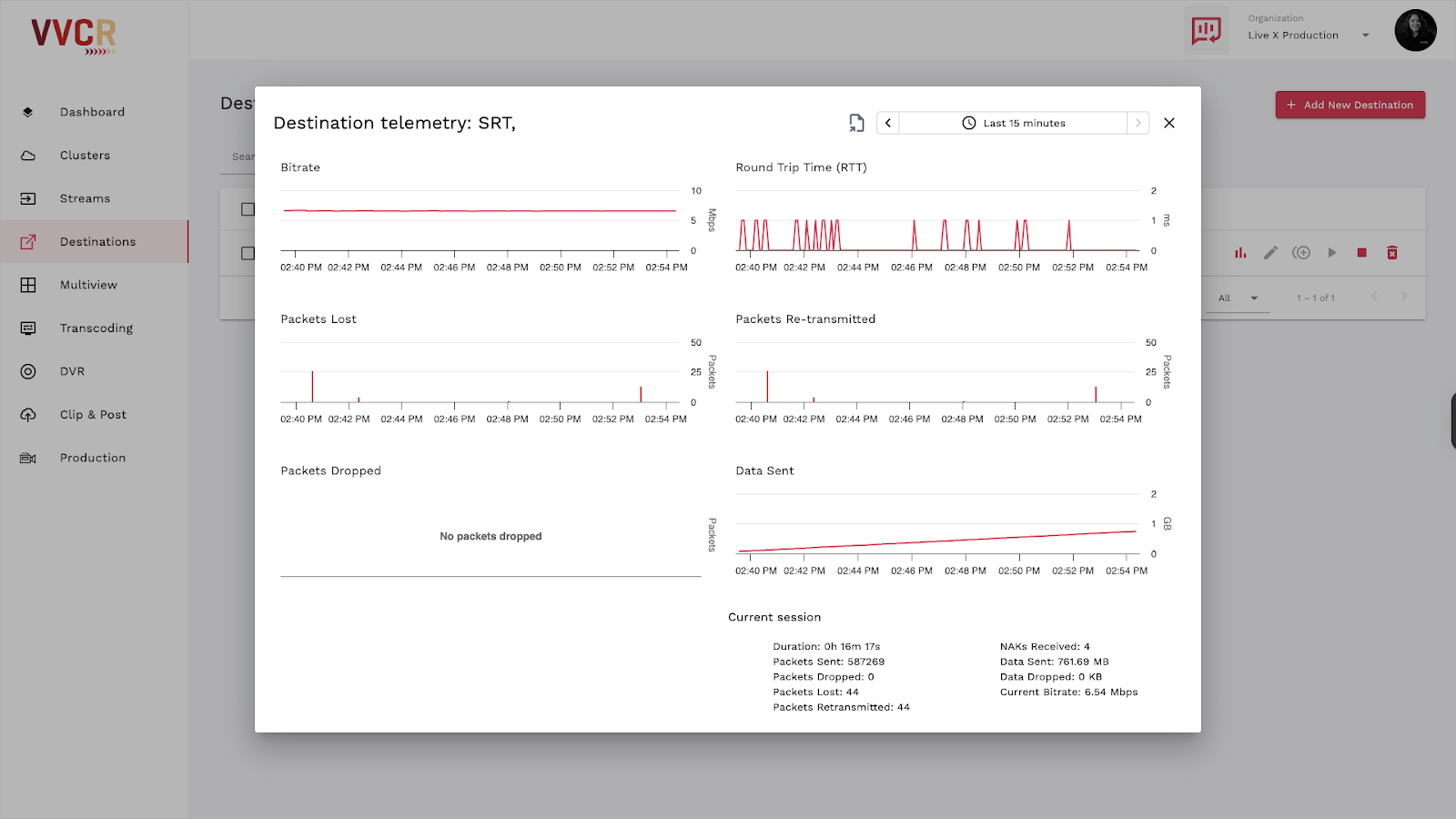Edit the destination using the pencil icon
The image size is (1456, 819).
point(1270,252)
